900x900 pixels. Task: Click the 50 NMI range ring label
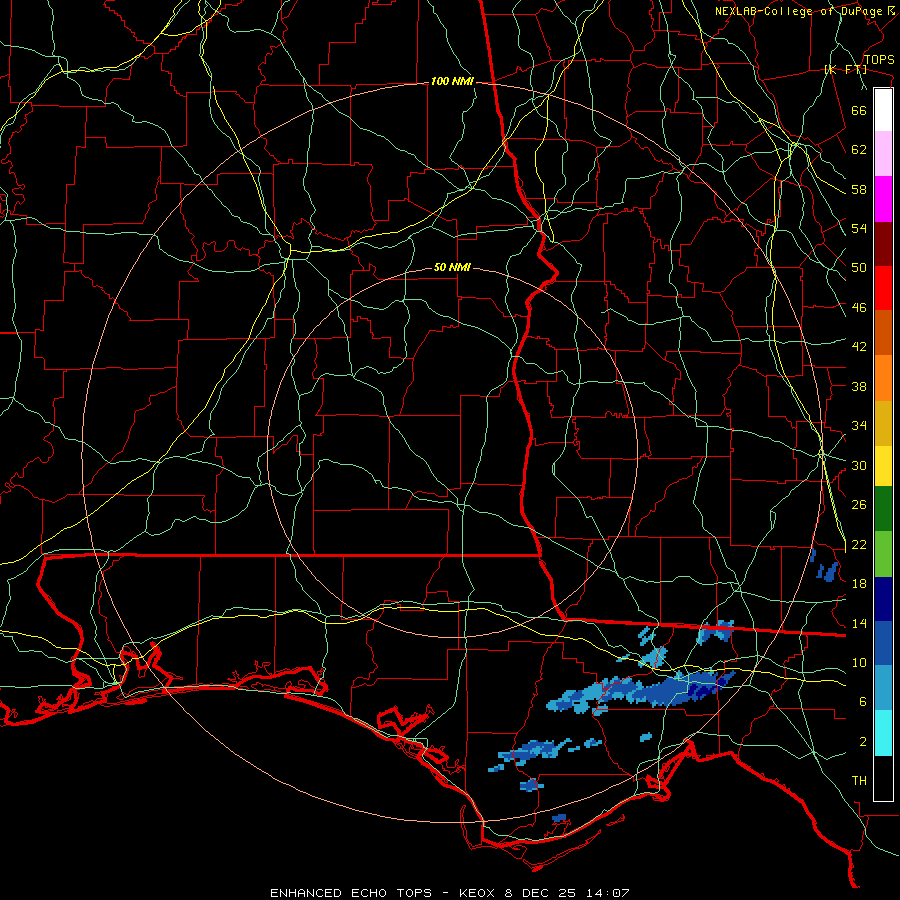(x=452, y=267)
